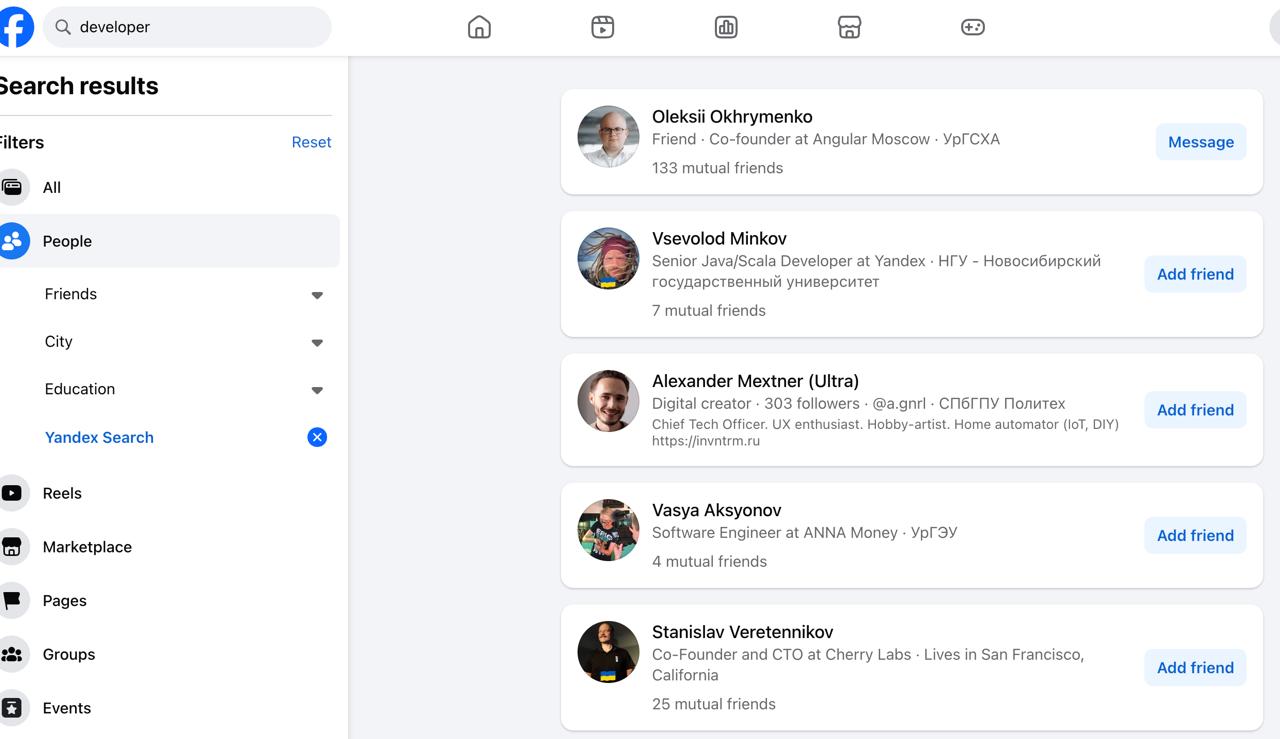Add Stanislav Veretennikov as friend
This screenshot has width=1280, height=739.
1195,668
